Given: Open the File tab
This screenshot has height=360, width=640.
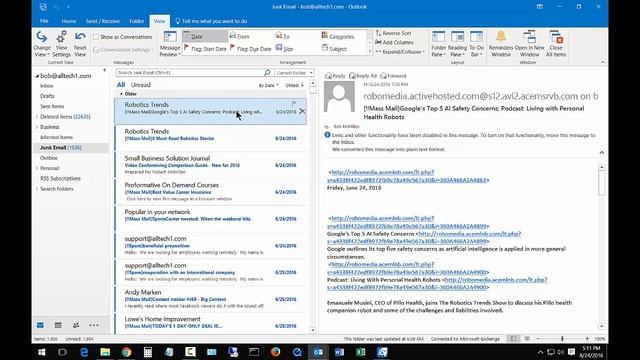Looking at the screenshot, I should tap(44, 21).
